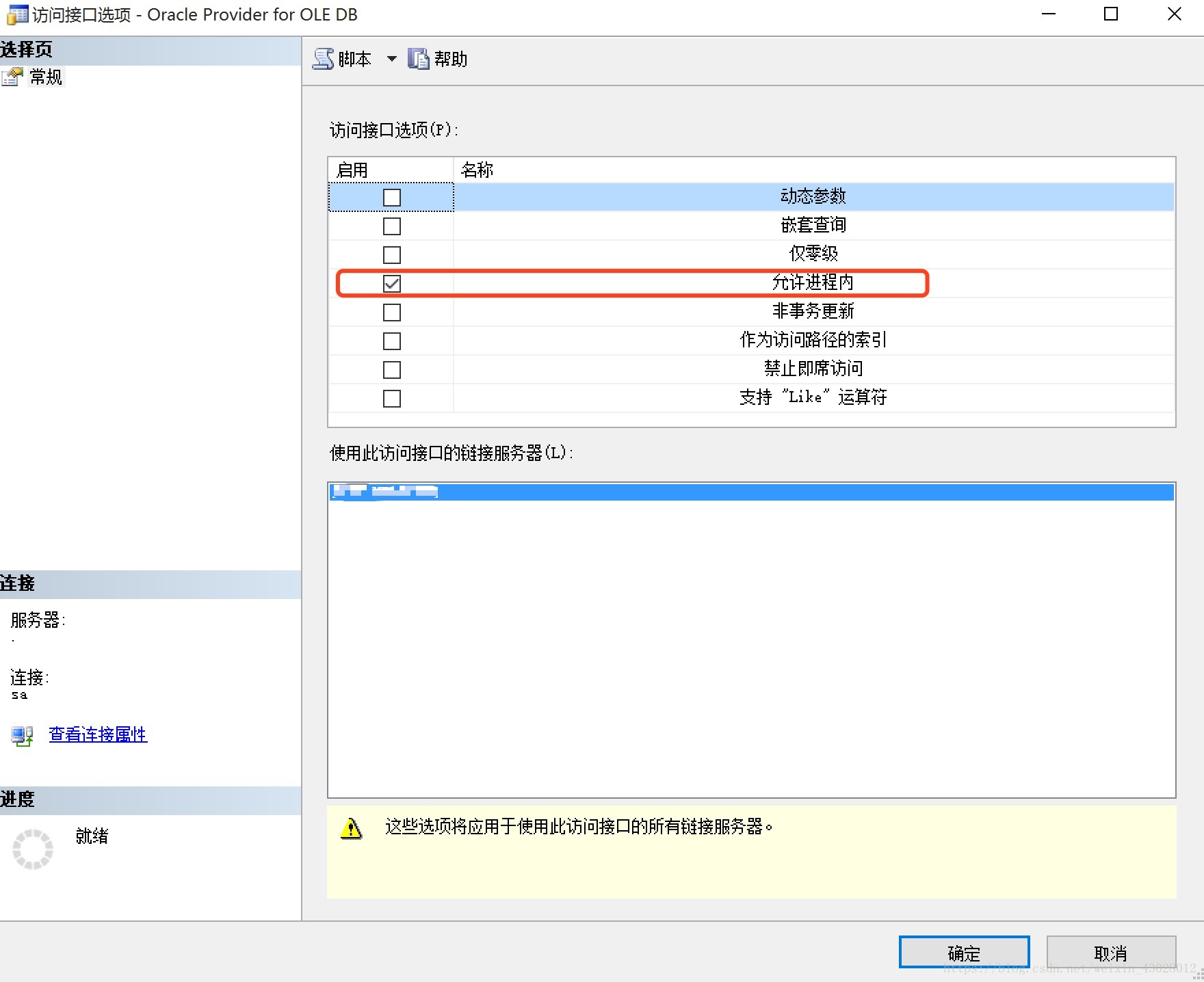Enable the 仅零级 checkbox
This screenshot has width=1204, height=982.
click(392, 255)
